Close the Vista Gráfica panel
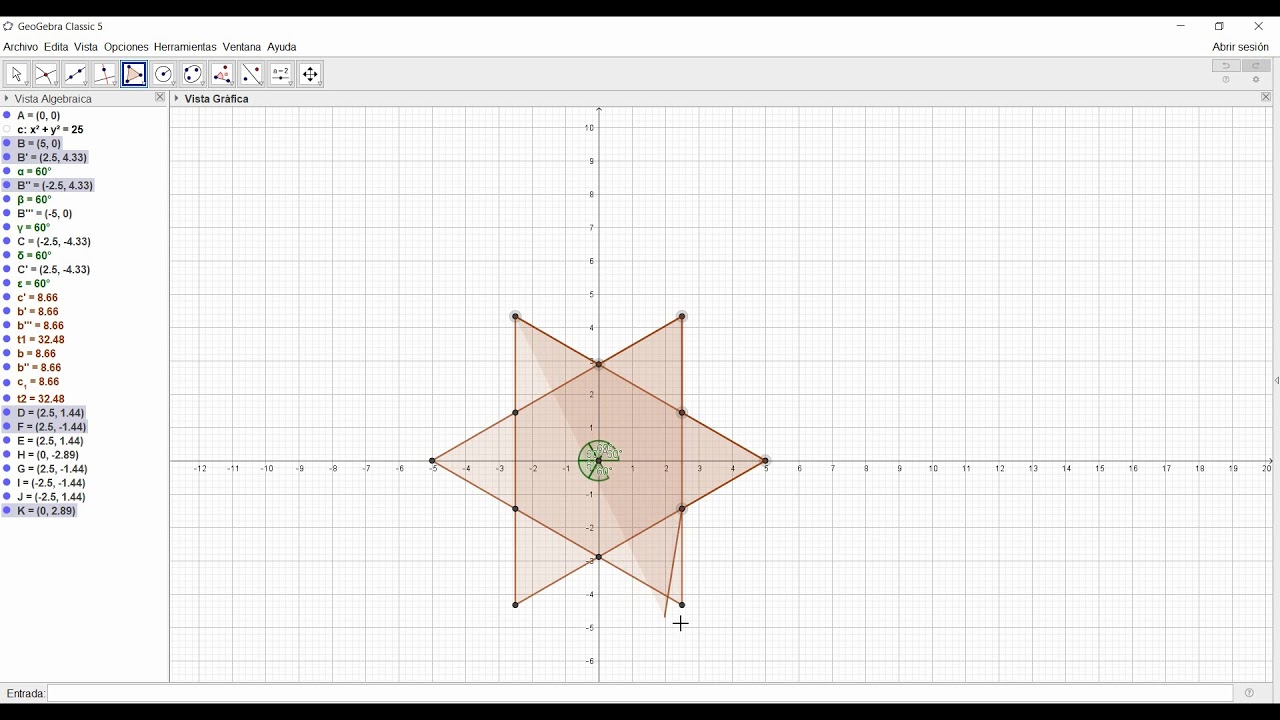This screenshot has width=1280, height=720. point(1266,98)
